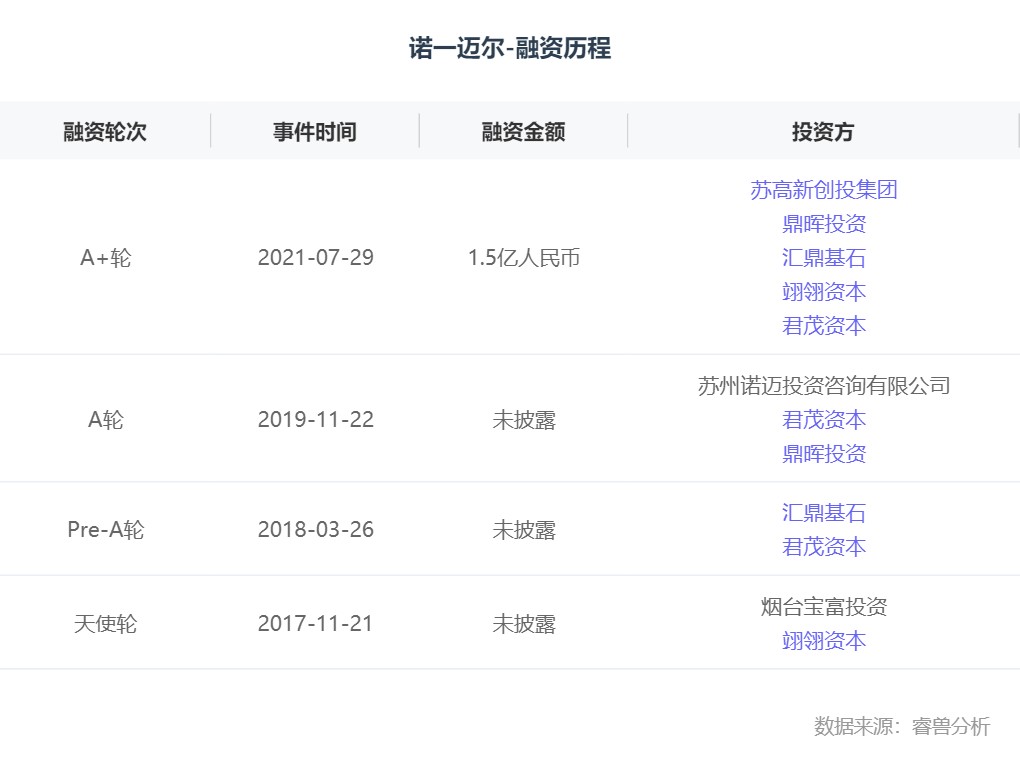Click the date 2021-07-29
Image resolution: width=1020 pixels, height=778 pixels.
tap(315, 258)
